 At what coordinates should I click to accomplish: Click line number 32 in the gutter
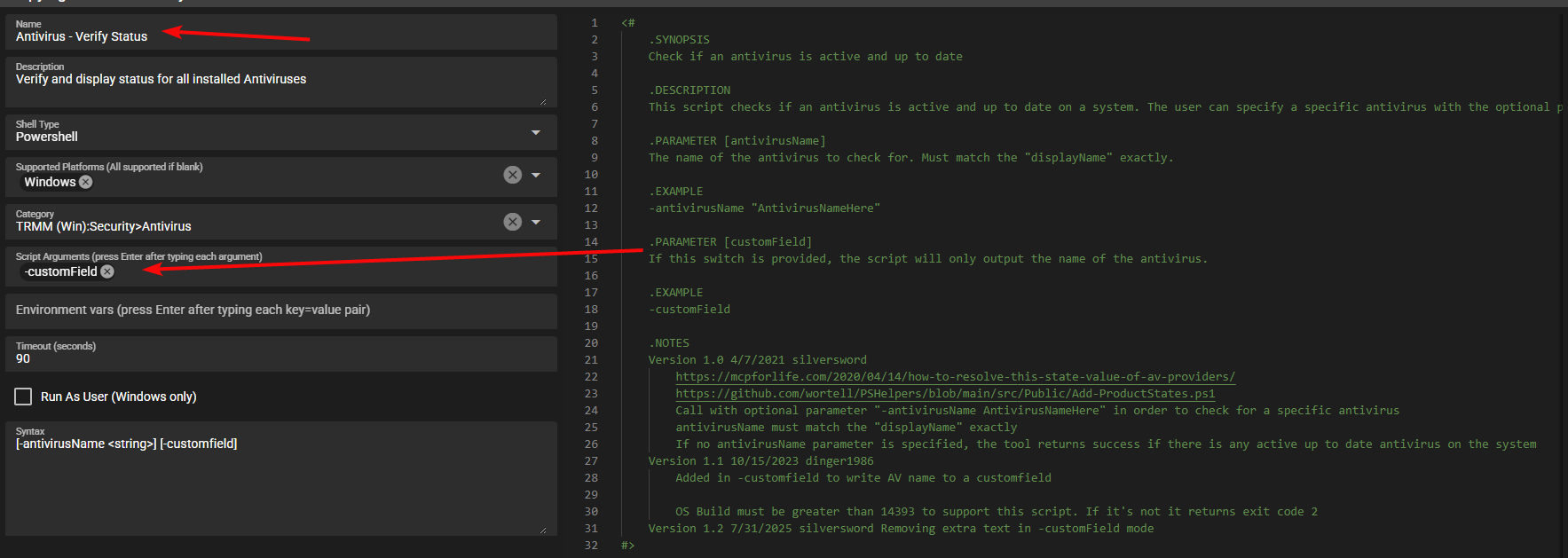coord(591,545)
